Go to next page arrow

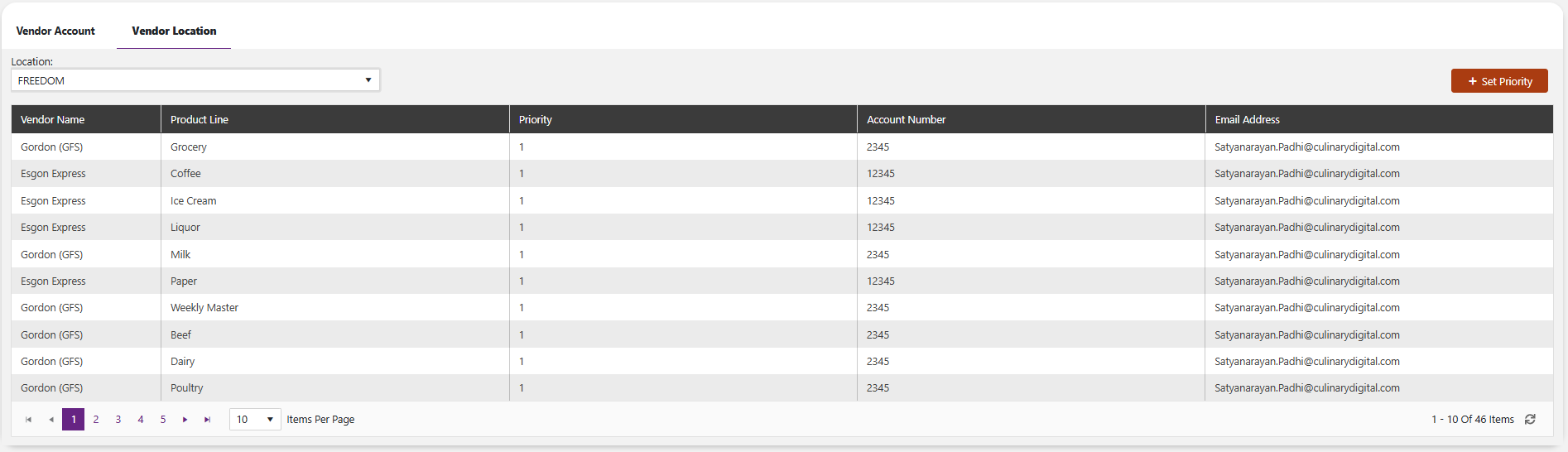coord(185,420)
